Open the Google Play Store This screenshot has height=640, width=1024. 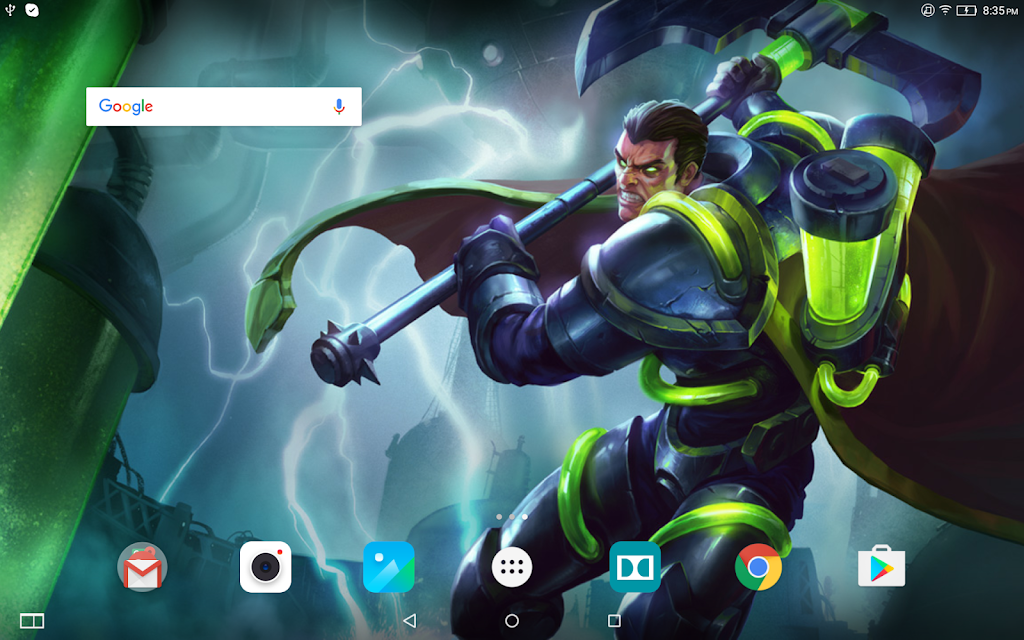(882, 566)
